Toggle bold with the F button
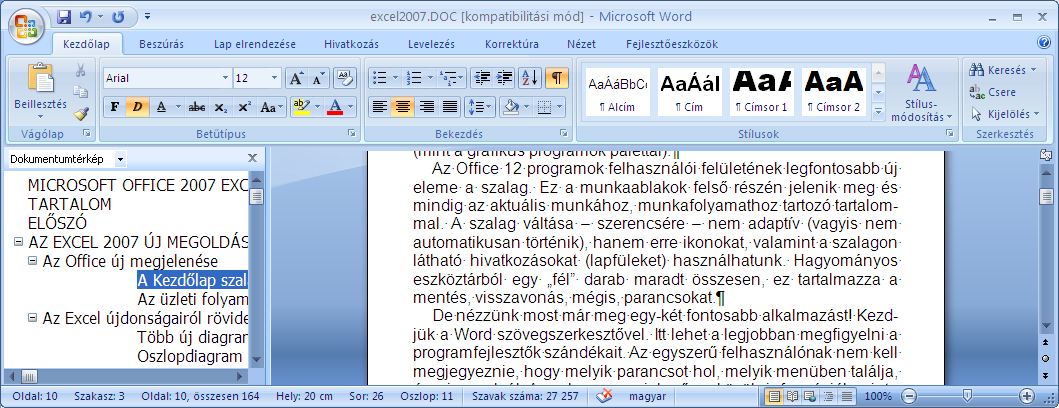This screenshot has height=408, width=1059. 115,107
